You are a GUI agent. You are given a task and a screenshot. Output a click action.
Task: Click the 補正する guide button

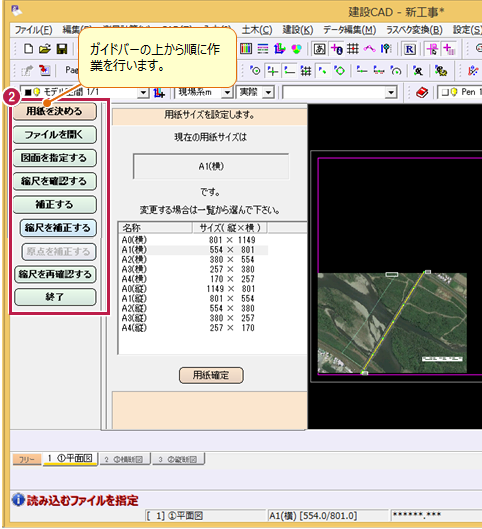click(x=55, y=205)
